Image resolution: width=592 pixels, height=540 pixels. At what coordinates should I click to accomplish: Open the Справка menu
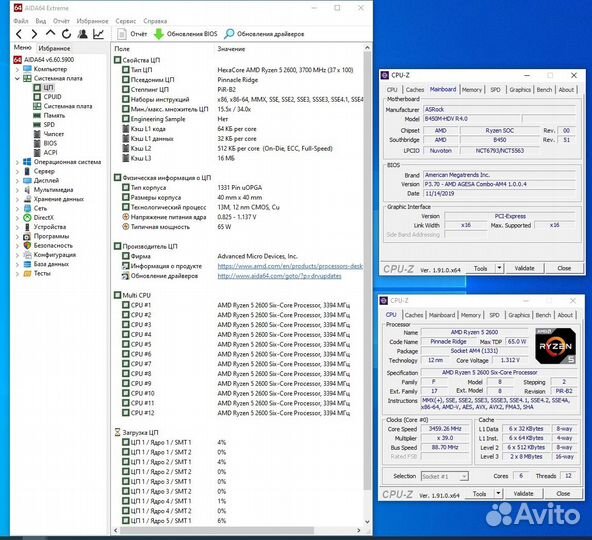[155, 21]
